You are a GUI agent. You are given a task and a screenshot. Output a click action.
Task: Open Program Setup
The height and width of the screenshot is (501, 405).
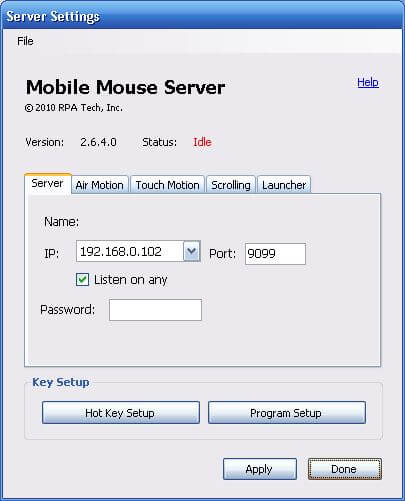click(x=287, y=413)
